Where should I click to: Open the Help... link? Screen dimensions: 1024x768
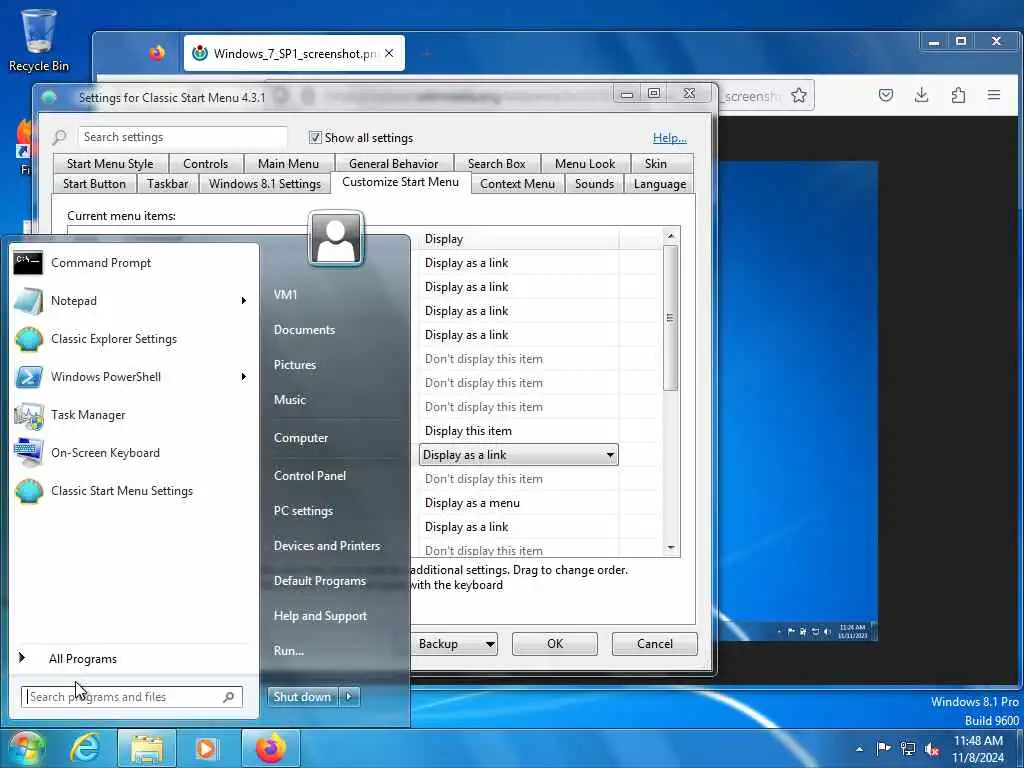(x=669, y=138)
